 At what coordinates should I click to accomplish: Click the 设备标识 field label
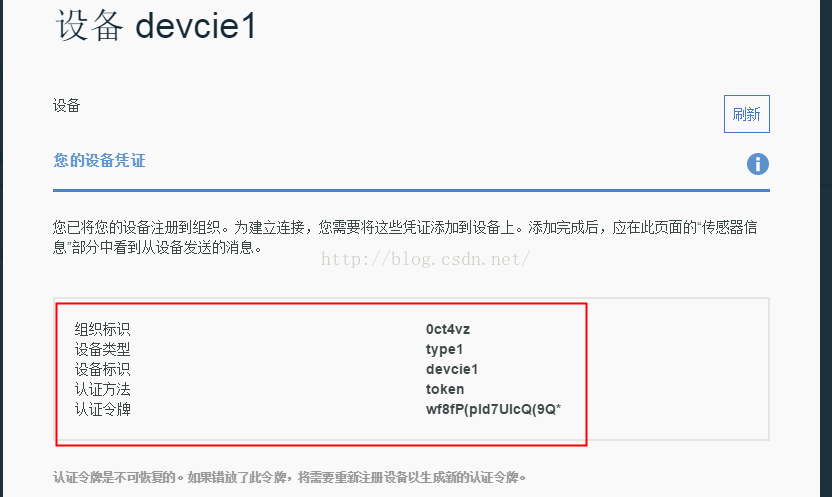click(x=102, y=369)
